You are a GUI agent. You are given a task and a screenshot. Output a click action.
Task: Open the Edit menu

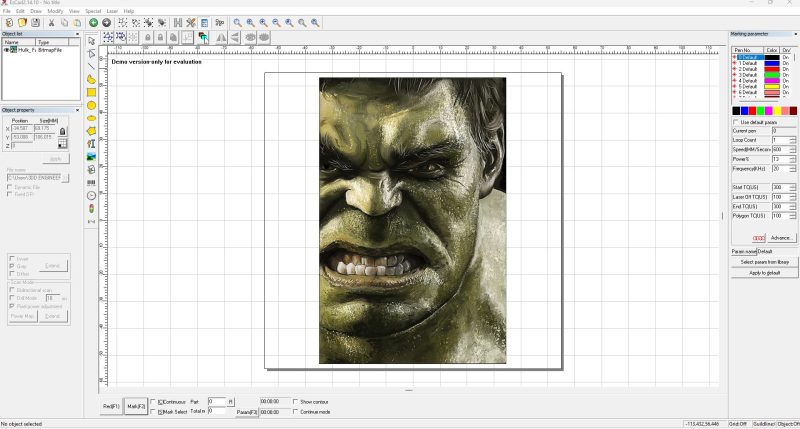pyautogui.click(x=20, y=11)
